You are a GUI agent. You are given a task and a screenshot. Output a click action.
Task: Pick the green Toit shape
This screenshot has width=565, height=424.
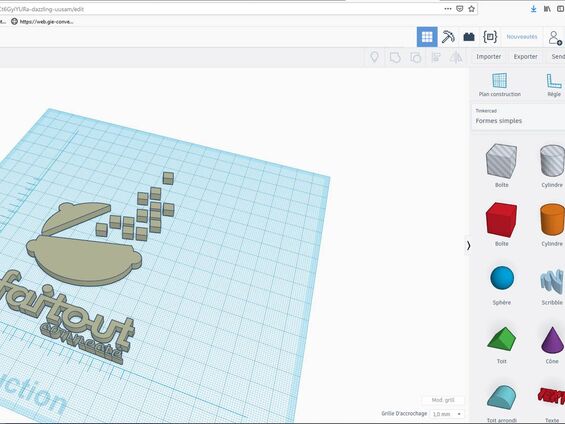click(502, 338)
